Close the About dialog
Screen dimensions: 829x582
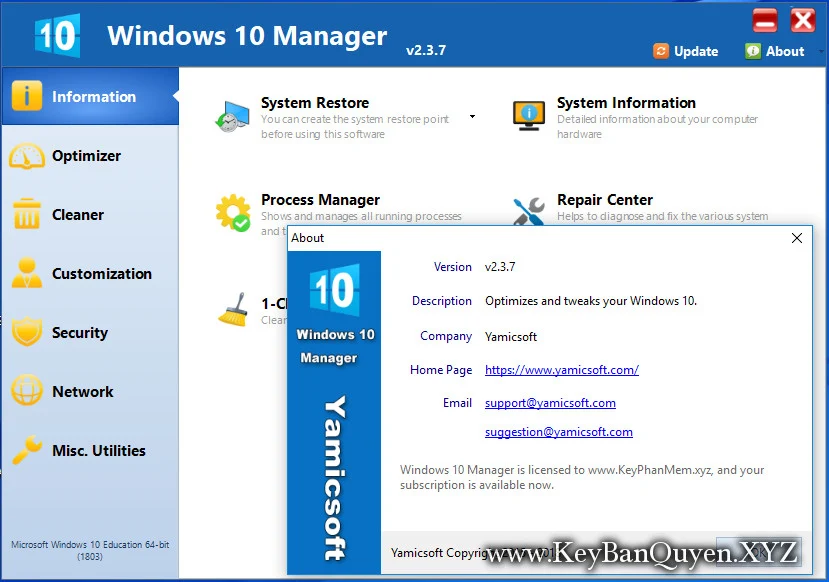point(797,238)
